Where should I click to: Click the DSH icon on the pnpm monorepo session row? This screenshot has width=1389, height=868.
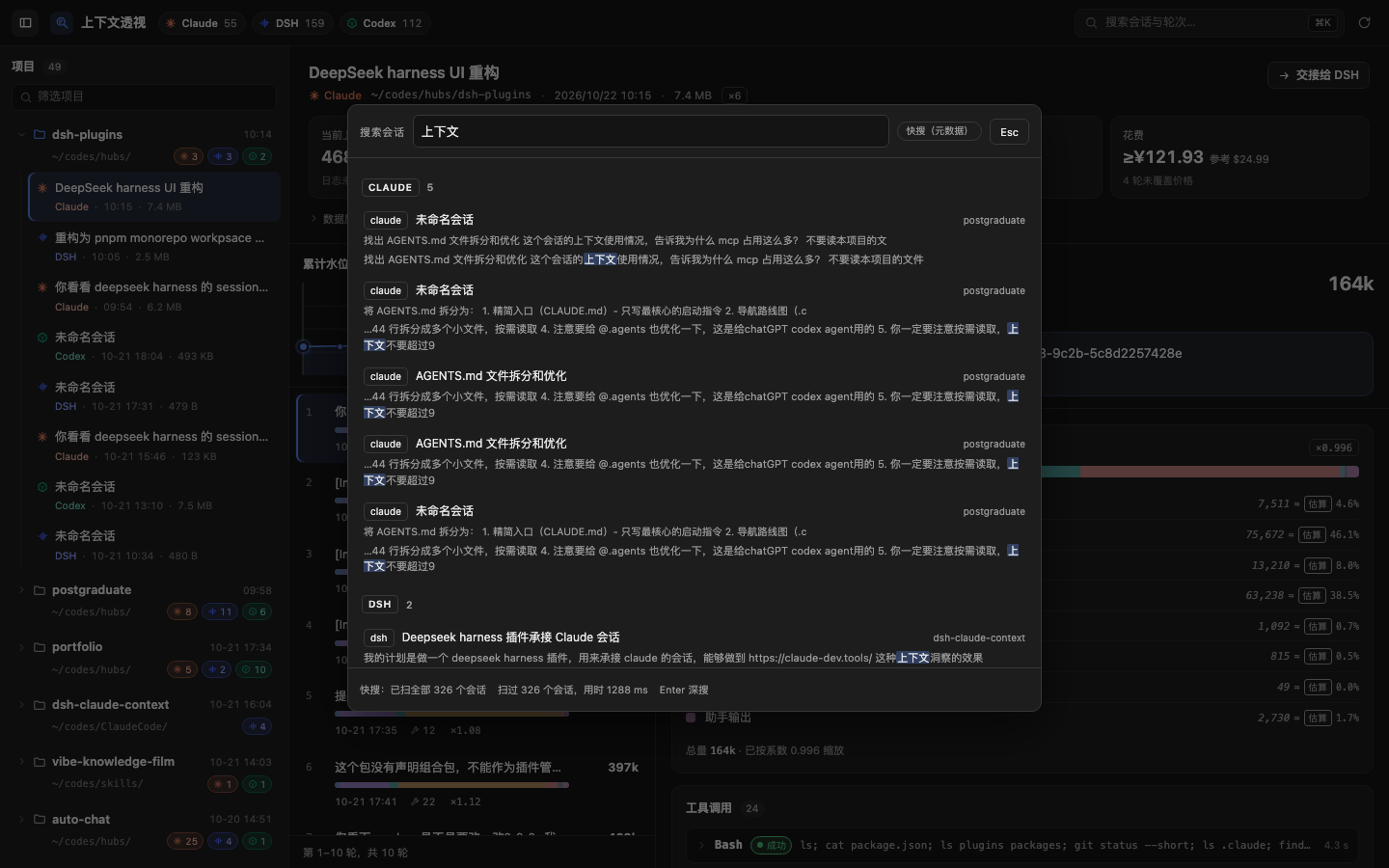click(42, 237)
